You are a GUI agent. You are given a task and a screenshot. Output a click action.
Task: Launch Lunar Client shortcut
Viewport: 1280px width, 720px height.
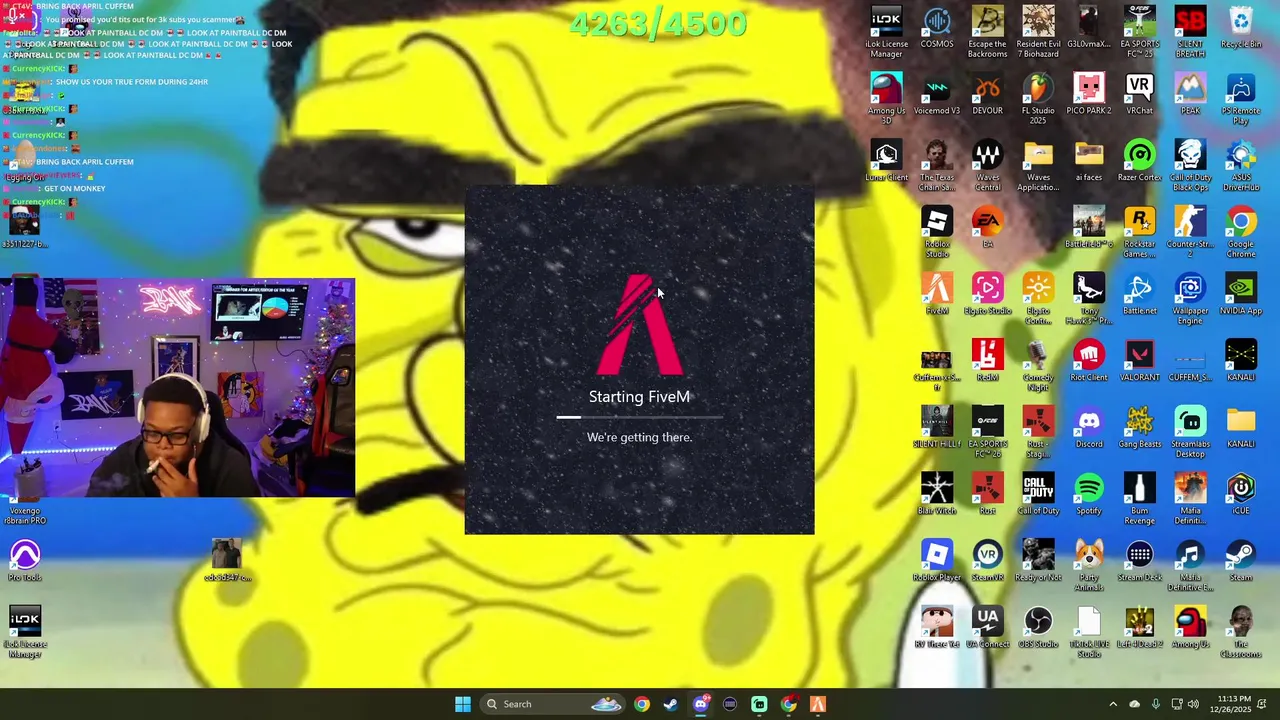coord(886,162)
